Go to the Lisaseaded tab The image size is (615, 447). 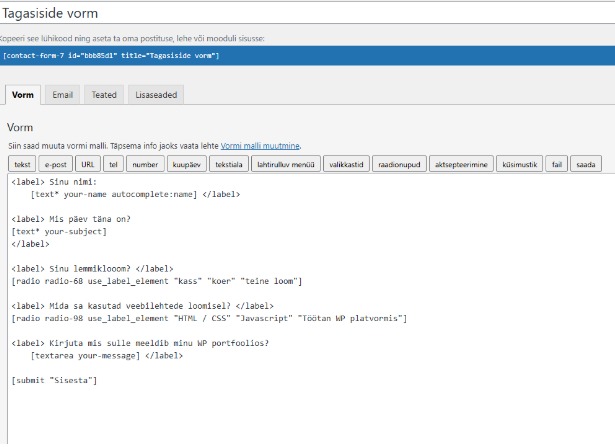click(x=156, y=95)
